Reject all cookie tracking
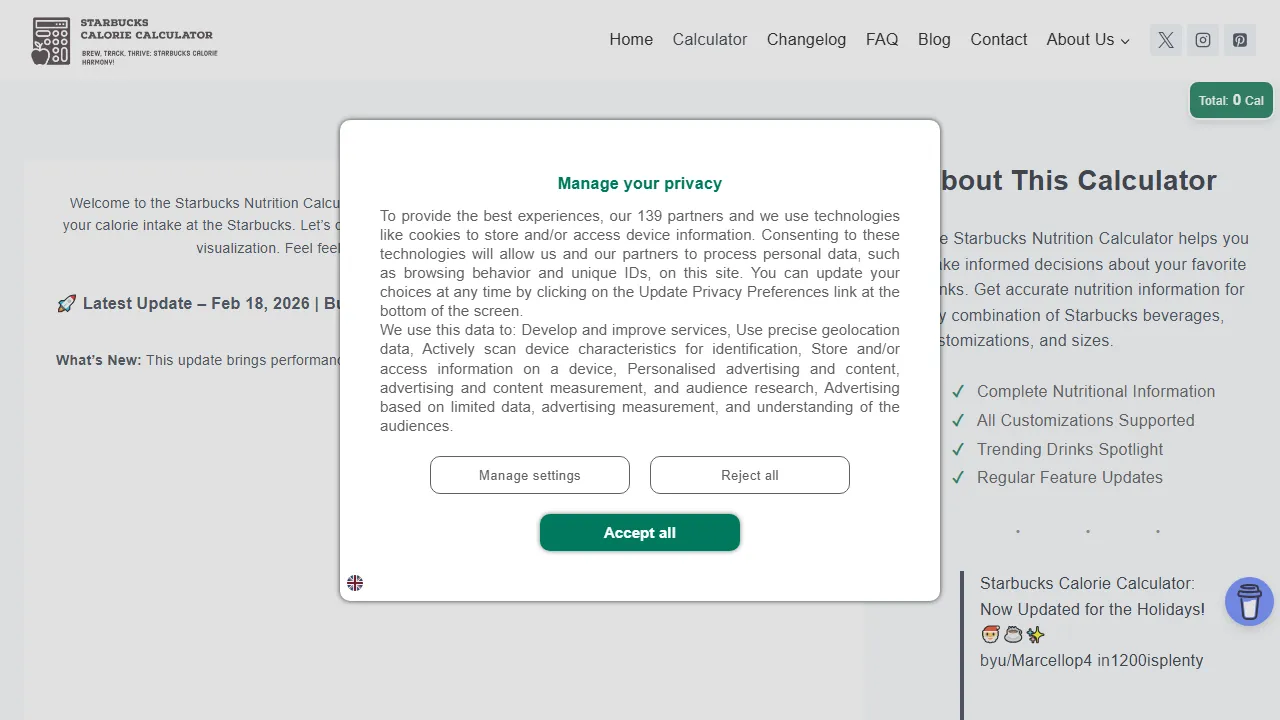This screenshot has width=1280, height=720. tap(749, 474)
